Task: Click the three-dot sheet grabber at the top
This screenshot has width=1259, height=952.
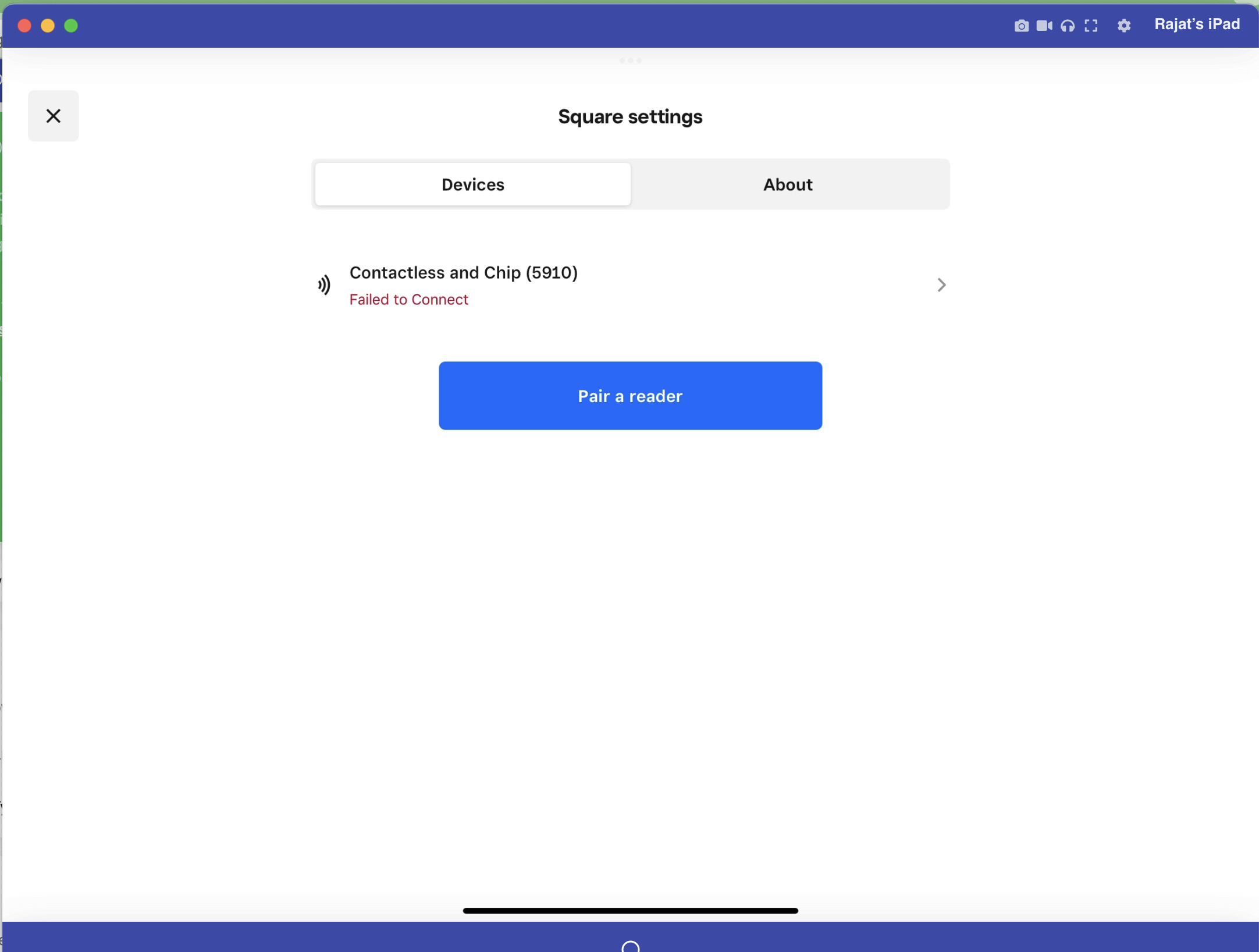Action: coord(630,60)
